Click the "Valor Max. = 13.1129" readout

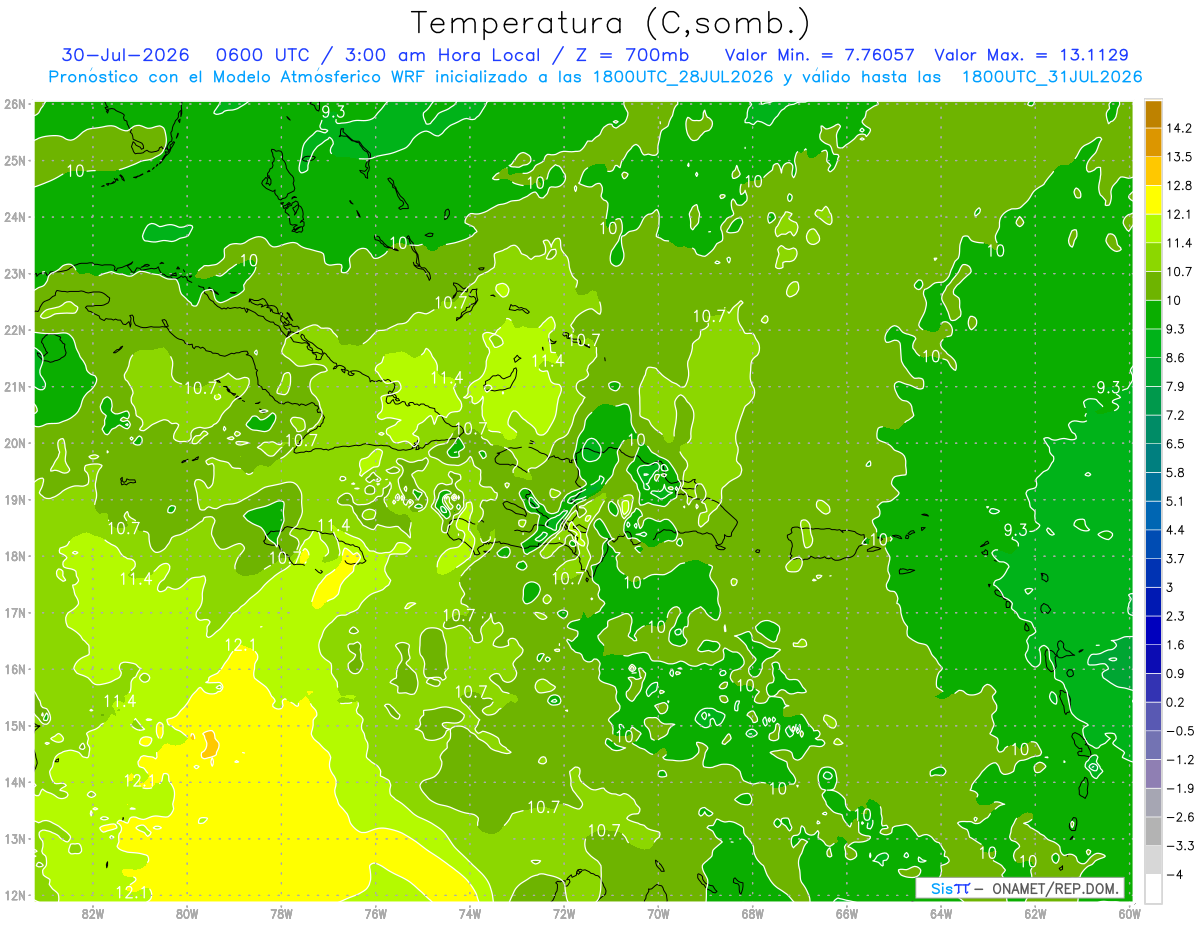pyautogui.click(x=1032, y=55)
